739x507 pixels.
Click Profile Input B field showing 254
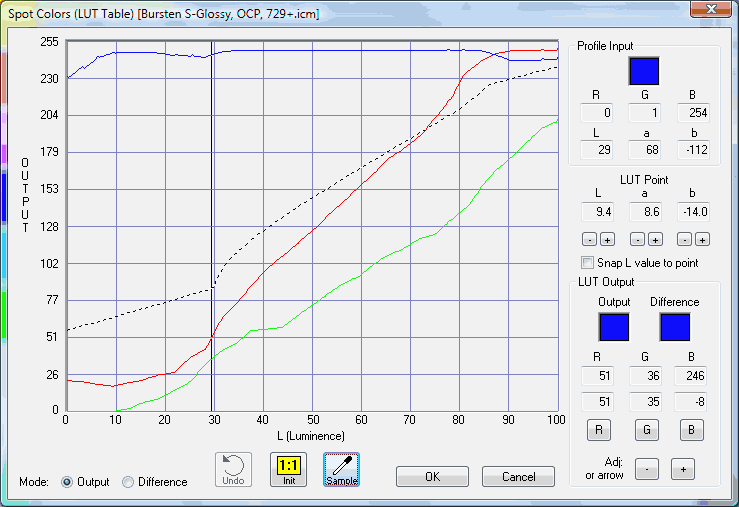693,113
